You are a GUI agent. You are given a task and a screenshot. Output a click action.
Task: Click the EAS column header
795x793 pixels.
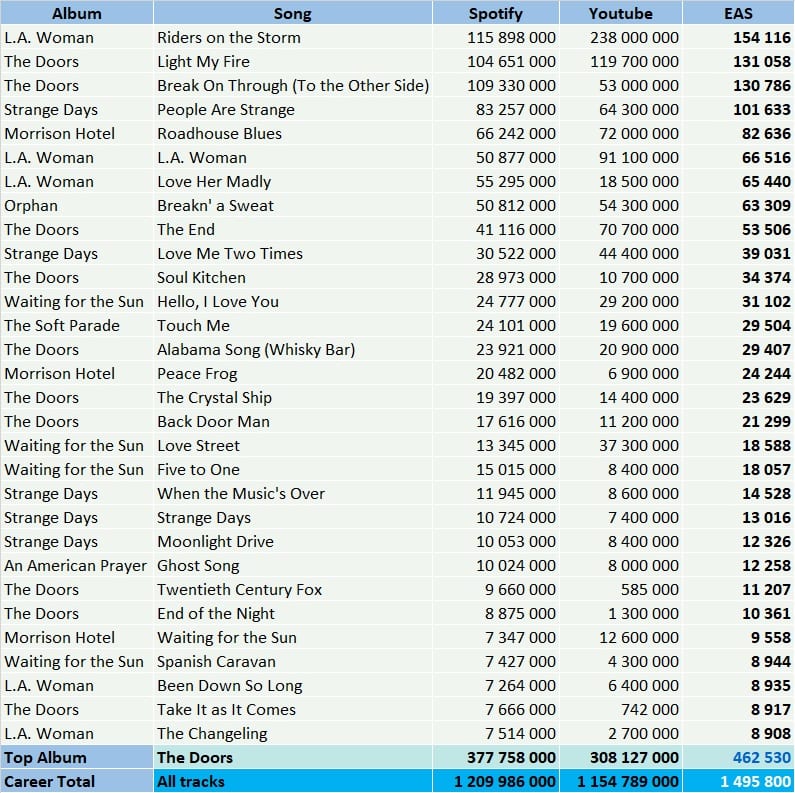pos(738,13)
